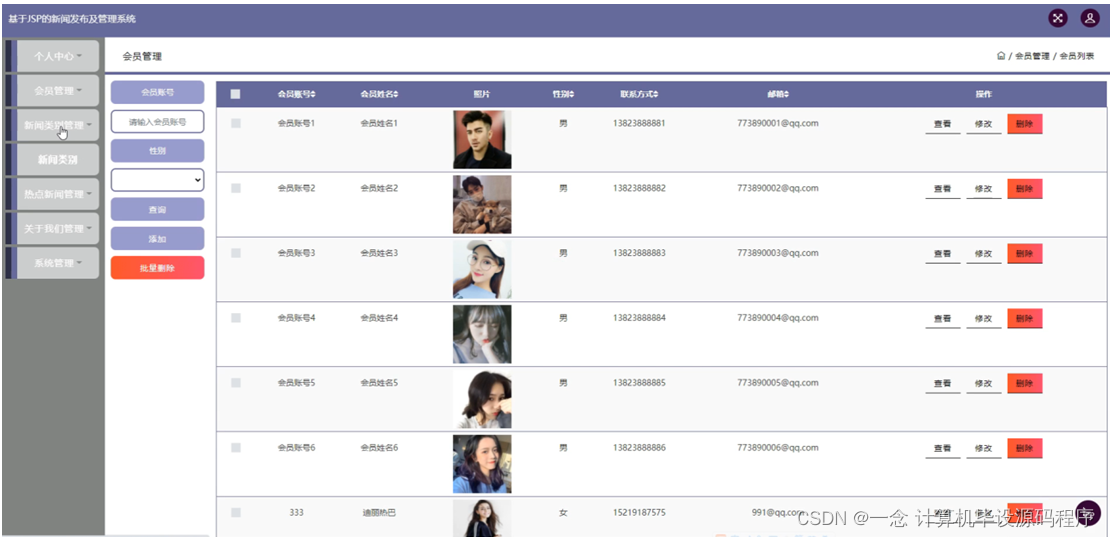Toggle the select-all checkbox in table header
Viewport: 1110px width, 537px height.
tap(236, 94)
